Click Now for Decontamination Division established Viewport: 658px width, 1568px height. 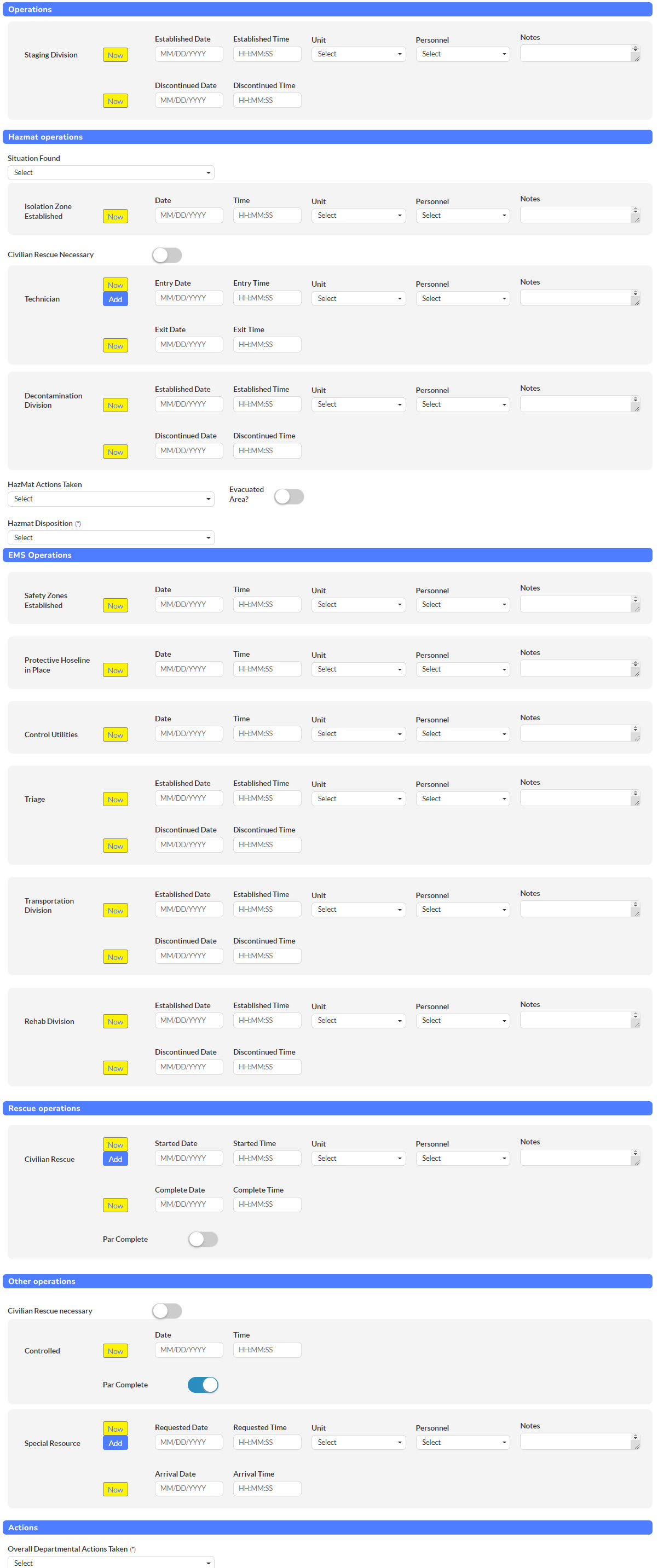click(x=115, y=406)
